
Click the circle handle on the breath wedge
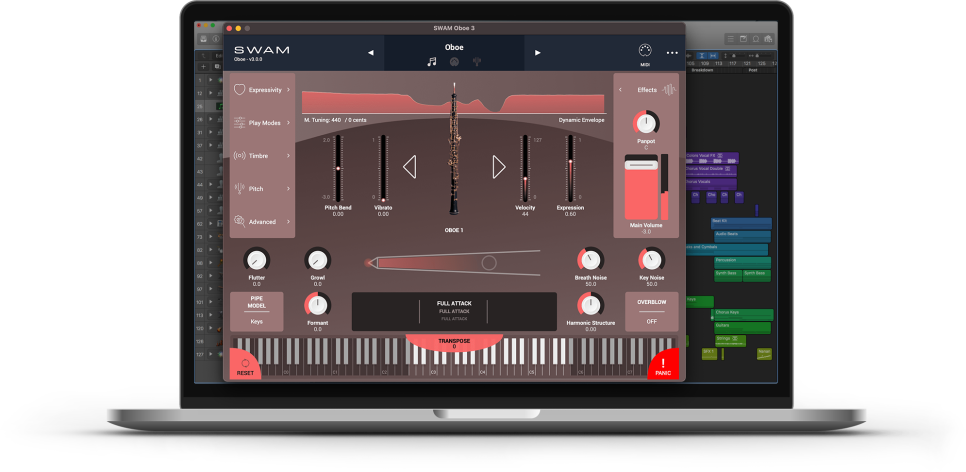(x=489, y=263)
